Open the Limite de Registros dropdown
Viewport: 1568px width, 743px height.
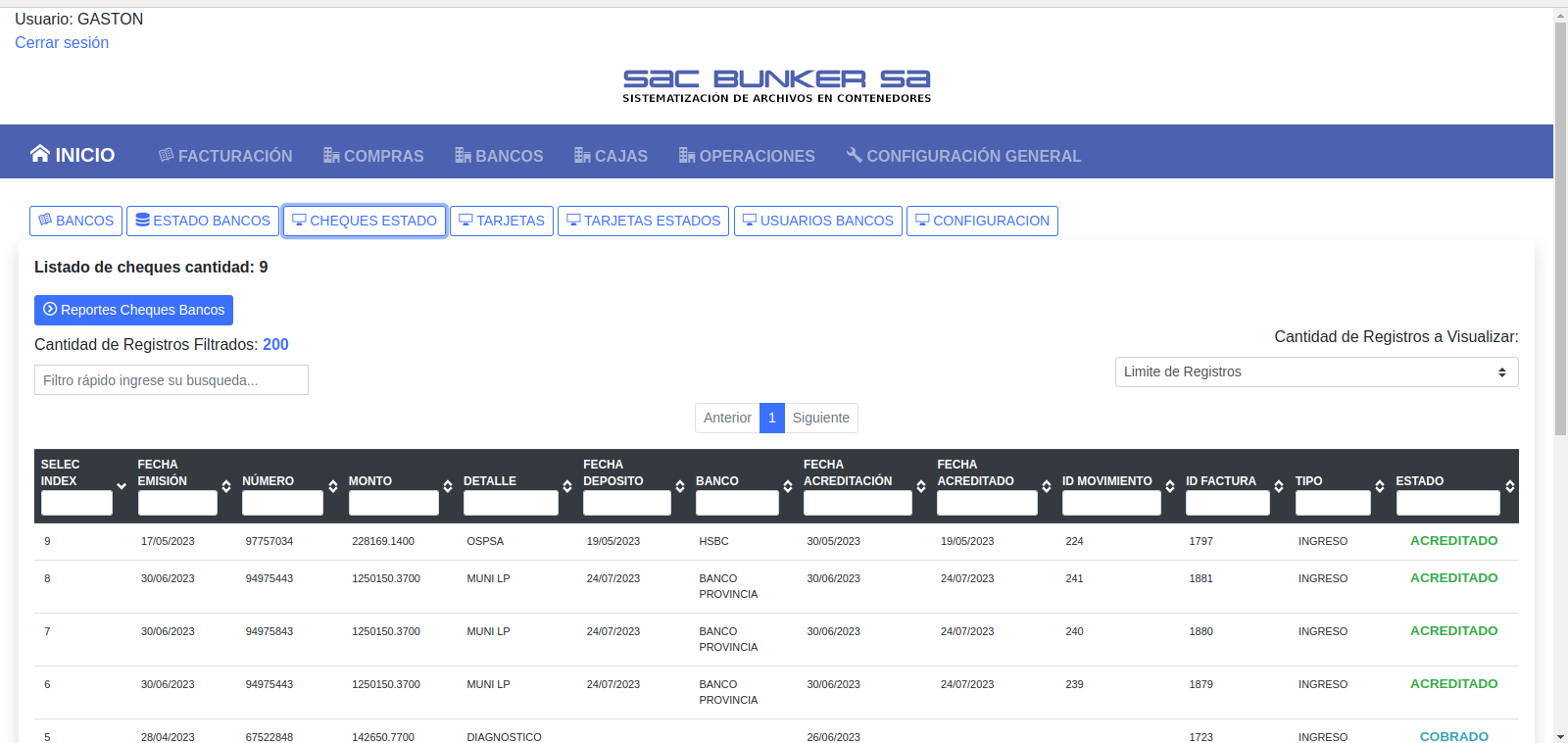(x=1316, y=371)
